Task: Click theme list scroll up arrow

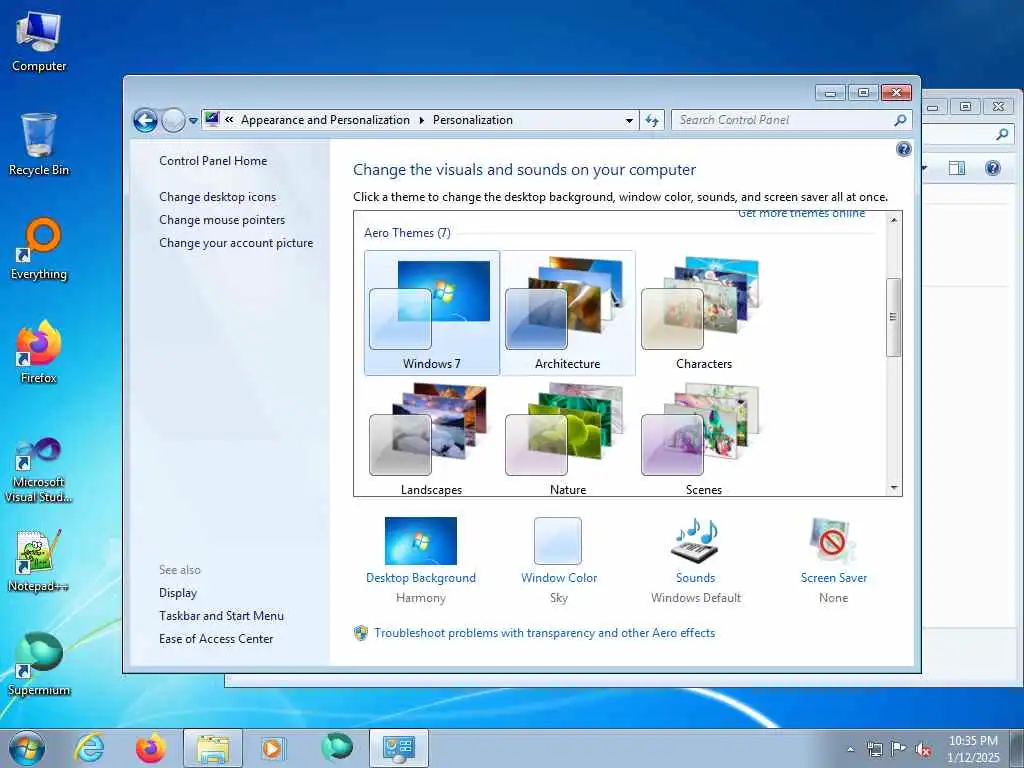Action: (x=894, y=220)
